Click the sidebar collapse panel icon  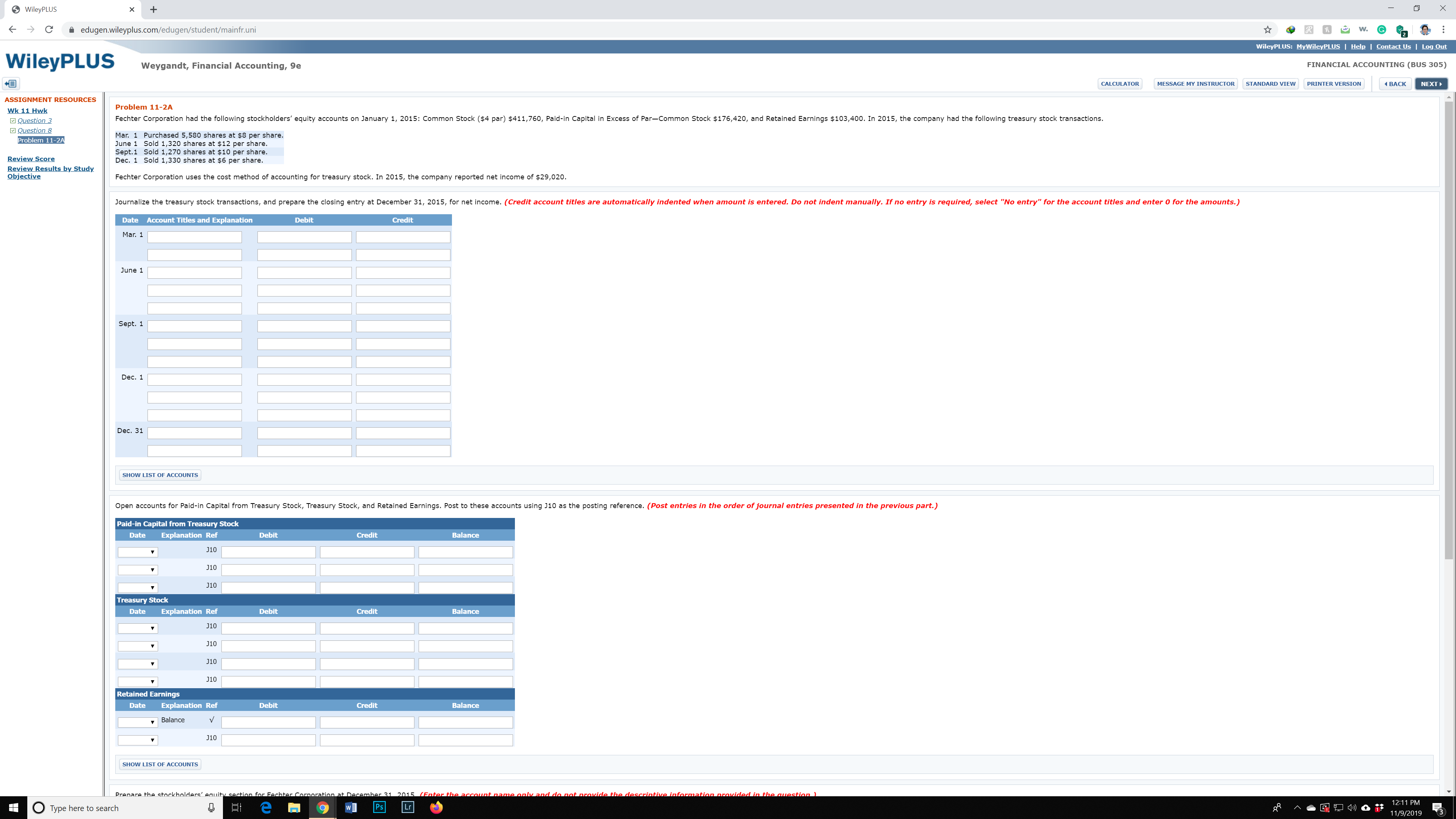11,84
